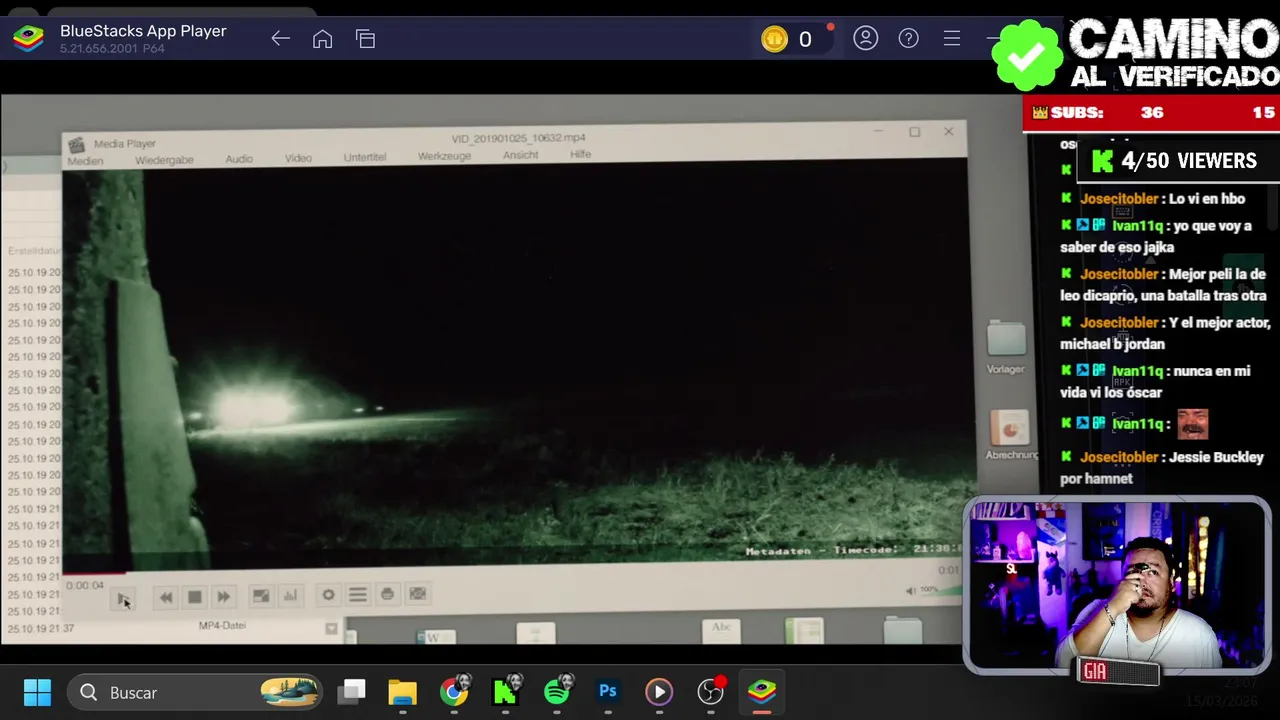Click the Media Player record circle icon

click(x=328, y=595)
